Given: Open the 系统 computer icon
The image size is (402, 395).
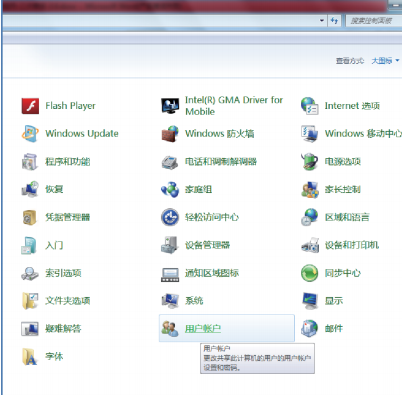Looking at the screenshot, I should click(170, 301).
